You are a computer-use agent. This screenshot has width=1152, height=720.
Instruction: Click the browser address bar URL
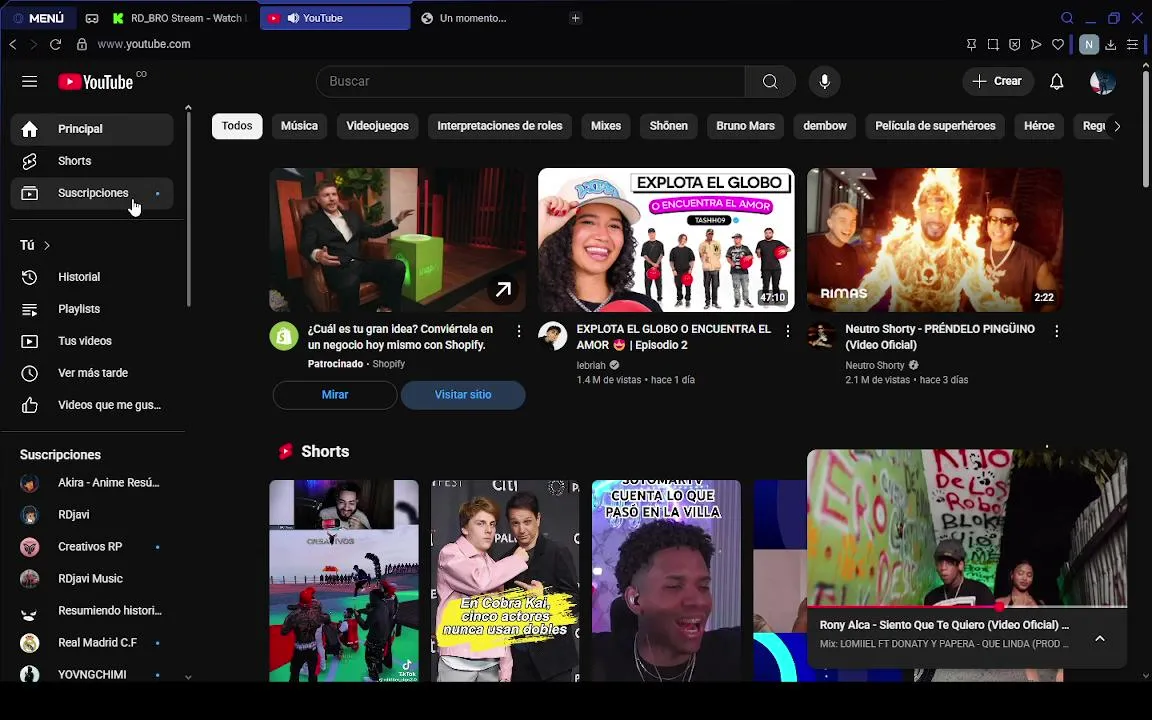(144, 44)
